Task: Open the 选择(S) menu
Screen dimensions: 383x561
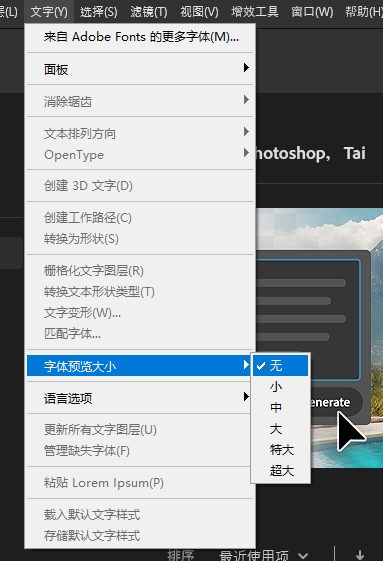Action: [98, 12]
